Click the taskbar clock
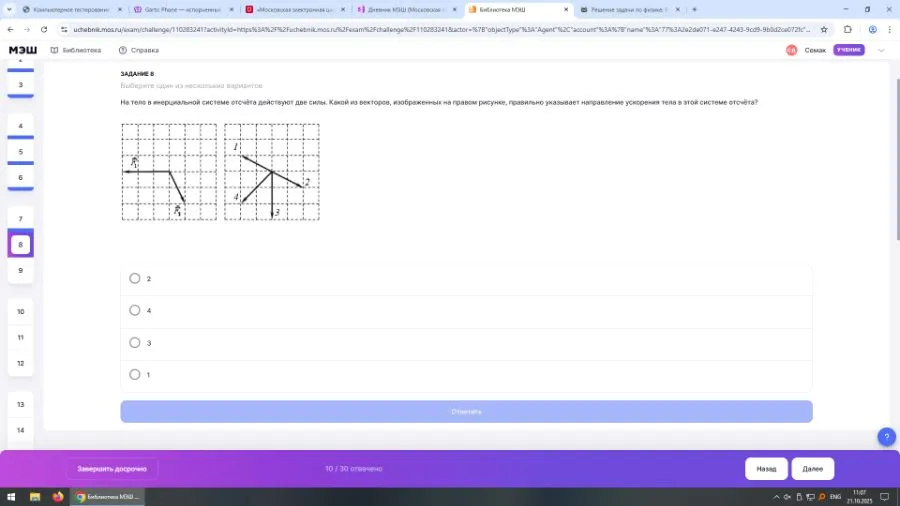This screenshot has width=900, height=506. [859, 497]
